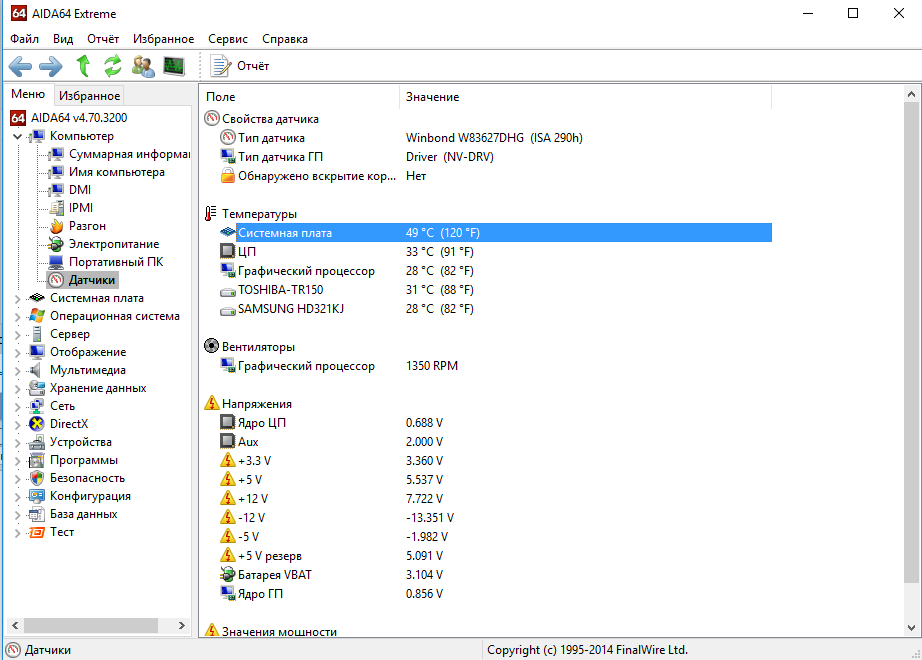
Task: Click the Отчёт toolbar button
Action: click(240, 66)
